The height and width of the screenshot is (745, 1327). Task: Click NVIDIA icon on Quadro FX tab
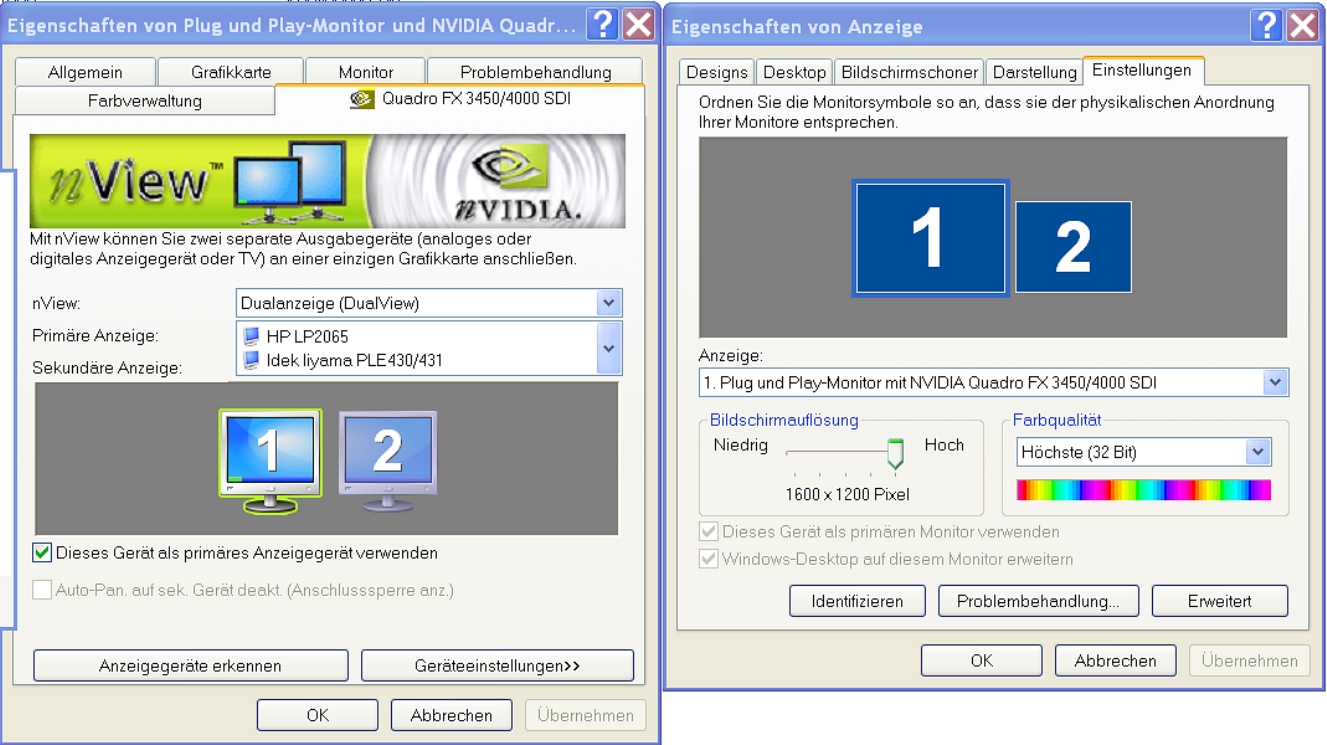click(x=362, y=99)
